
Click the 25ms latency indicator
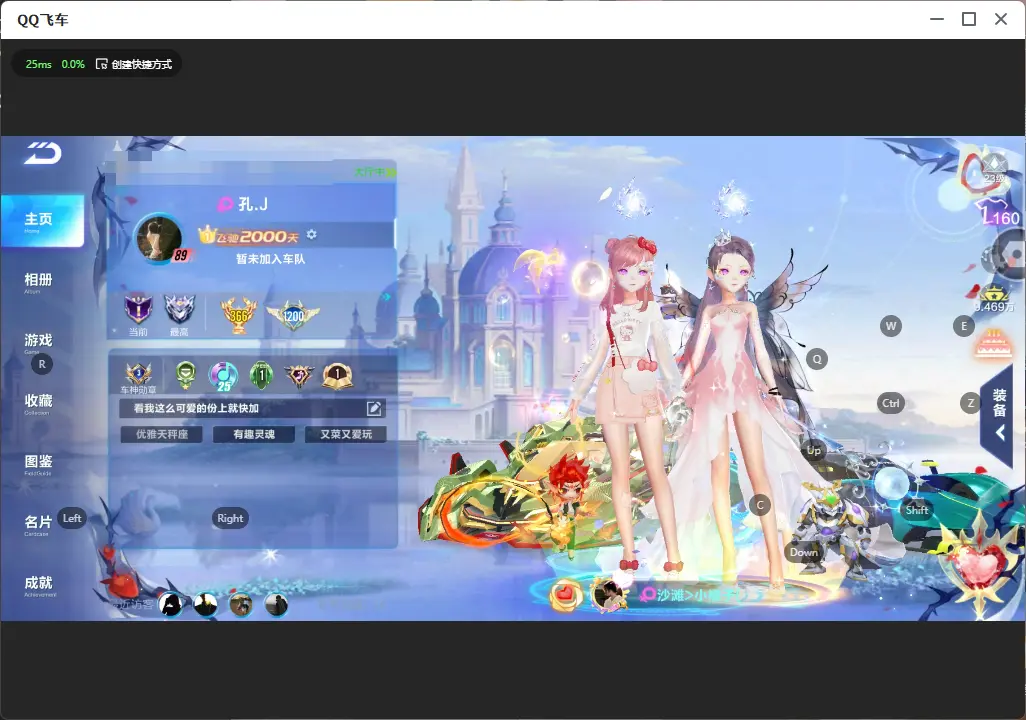tap(39, 64)
